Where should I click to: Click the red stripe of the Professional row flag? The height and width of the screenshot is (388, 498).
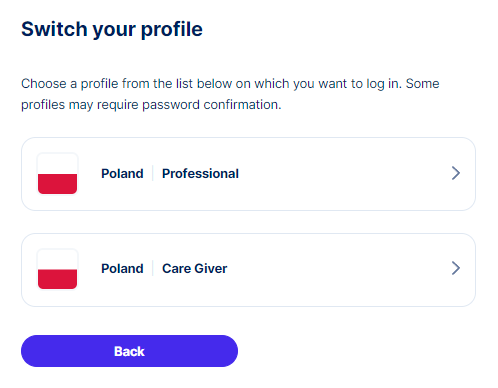[57, 184]
